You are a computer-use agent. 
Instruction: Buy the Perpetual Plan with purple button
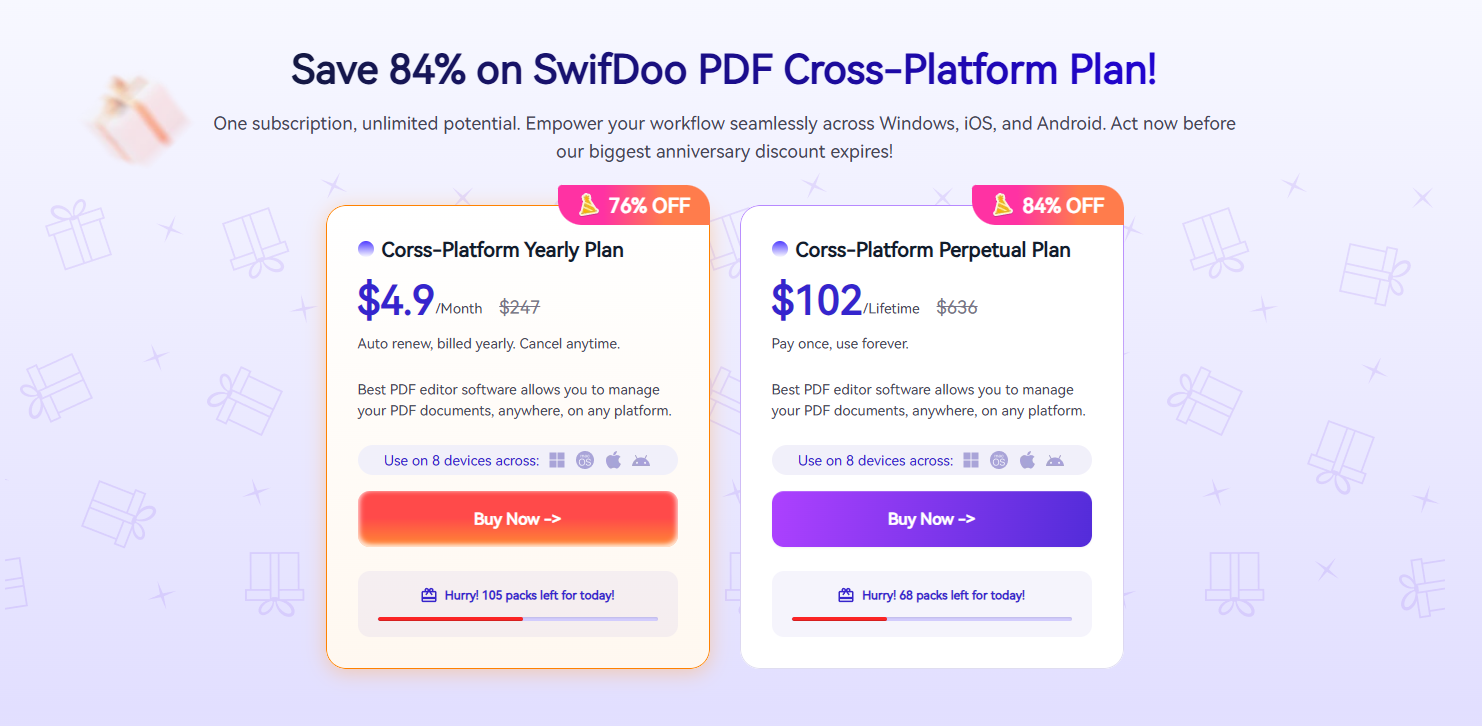932,519
